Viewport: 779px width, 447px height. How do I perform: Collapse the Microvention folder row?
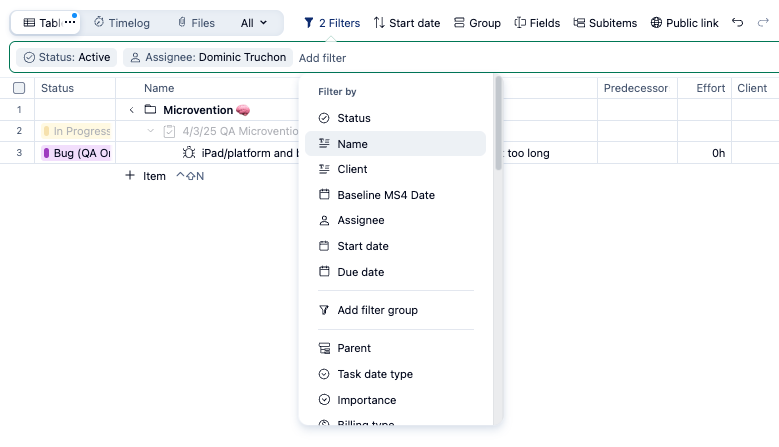pyautogui.click(x=131, y=110)
